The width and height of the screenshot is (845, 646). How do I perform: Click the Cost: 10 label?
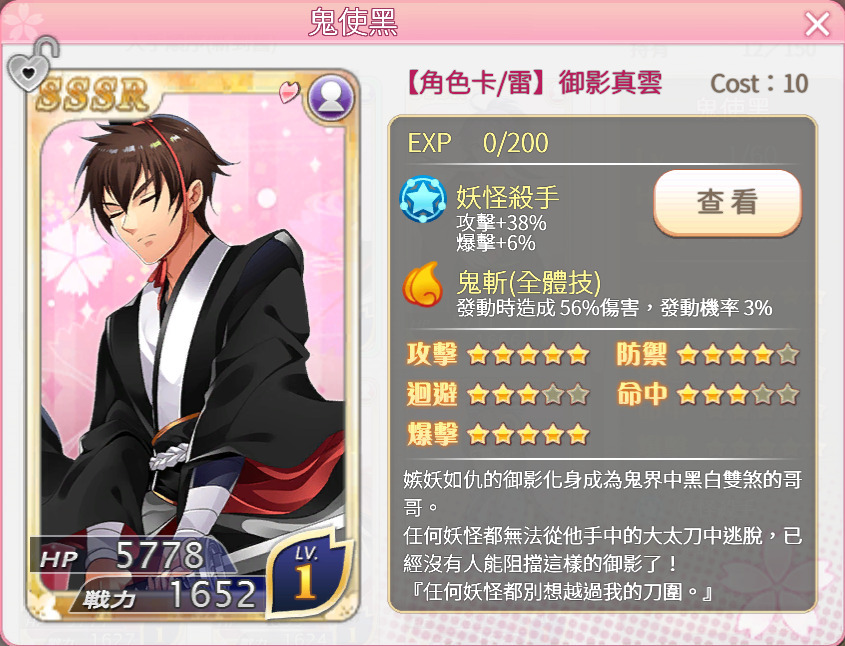tap(759, 84)
